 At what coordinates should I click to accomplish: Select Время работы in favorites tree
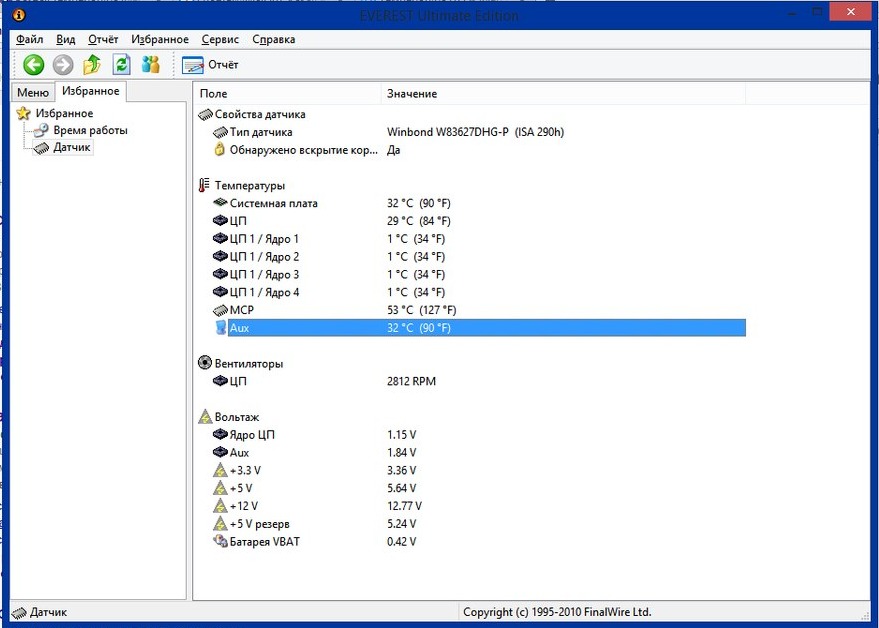point(90,131)
